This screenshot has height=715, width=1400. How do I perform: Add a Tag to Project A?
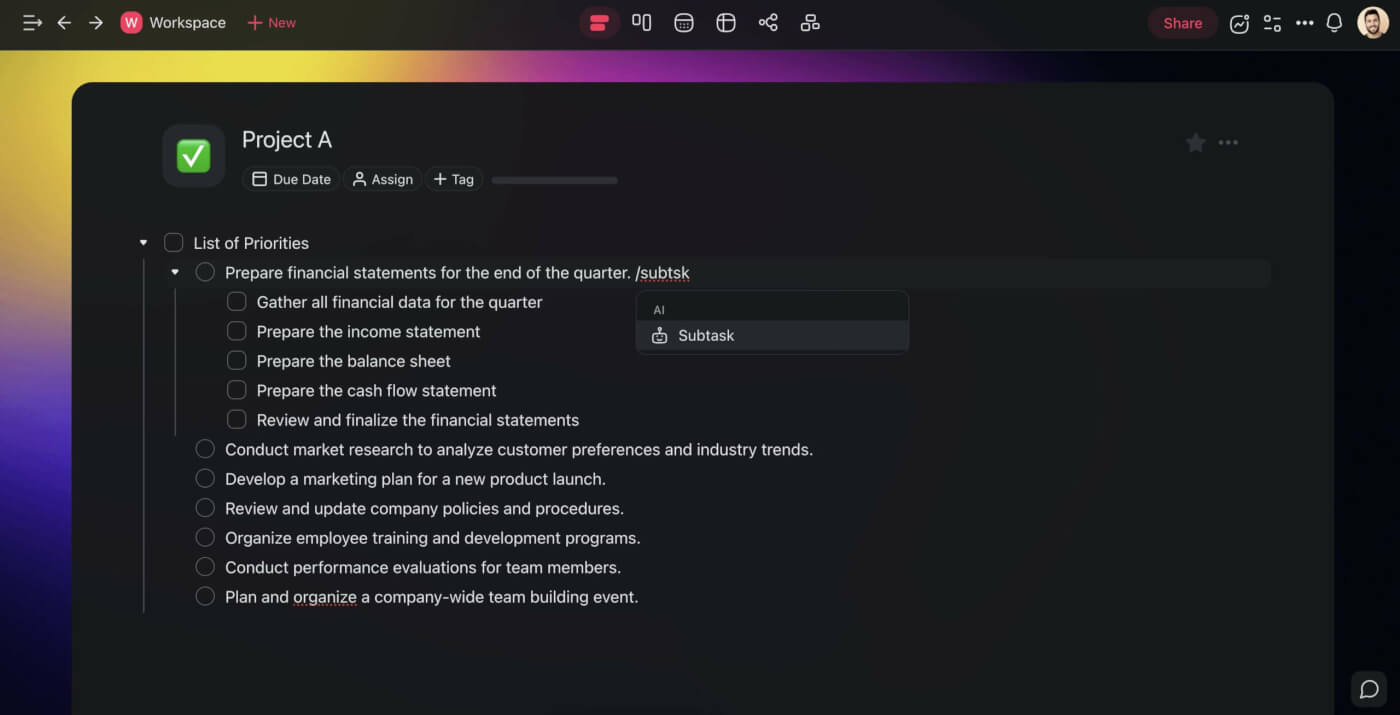(x=454, y=179)
